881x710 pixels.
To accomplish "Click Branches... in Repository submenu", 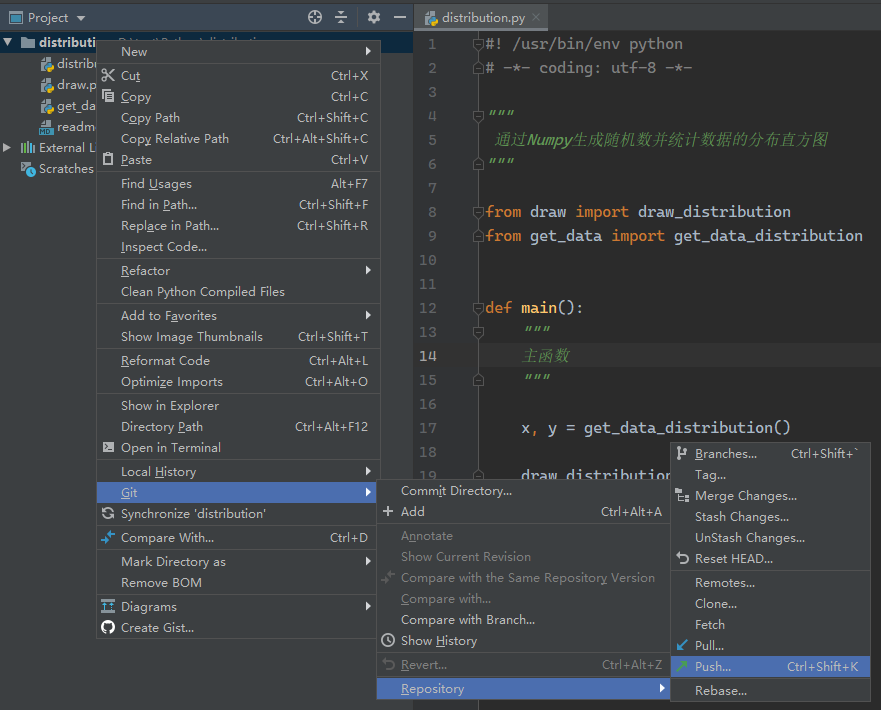I will point(725,454).
